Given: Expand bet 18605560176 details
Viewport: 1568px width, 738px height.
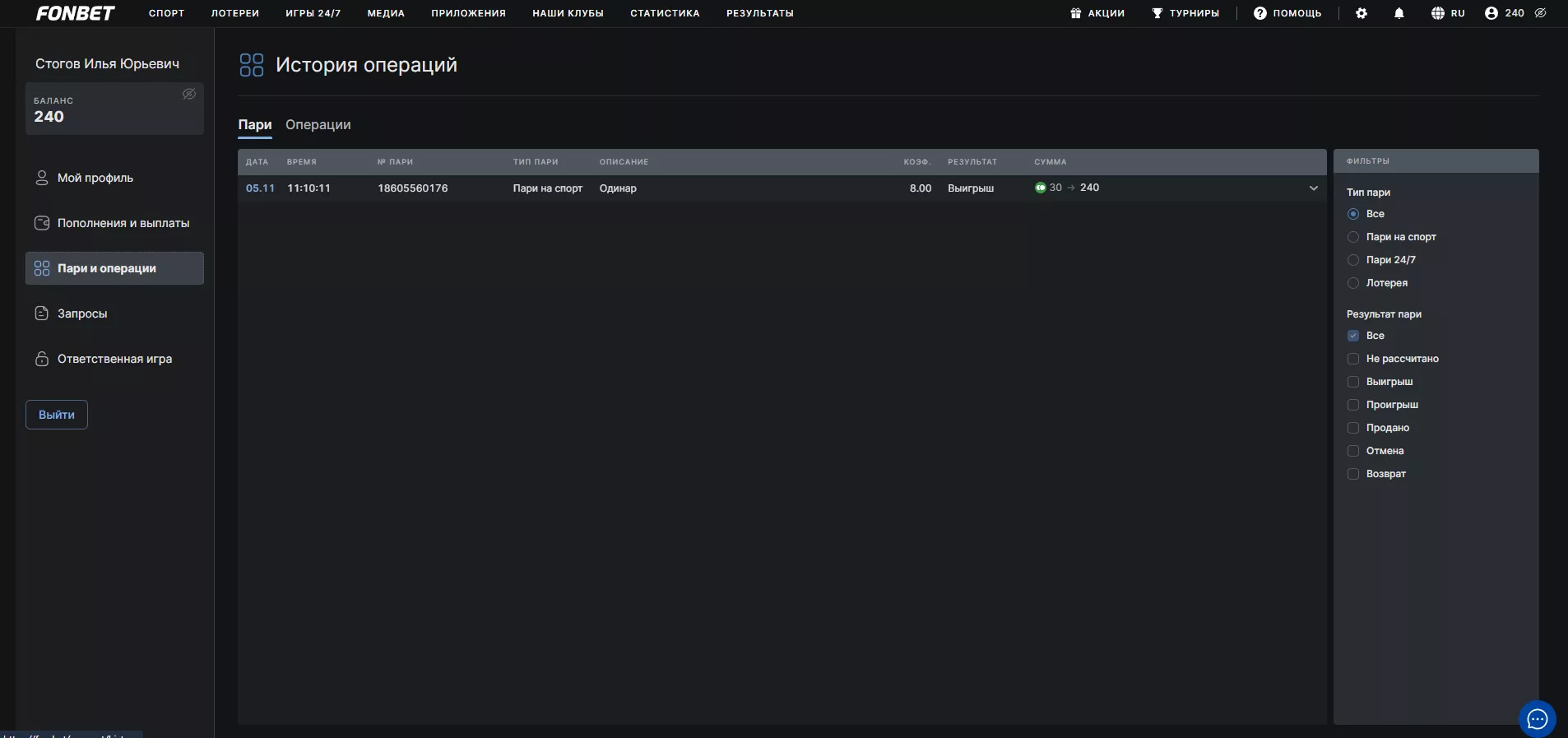Looking at the screenshot, I should tap(1313, 188).
